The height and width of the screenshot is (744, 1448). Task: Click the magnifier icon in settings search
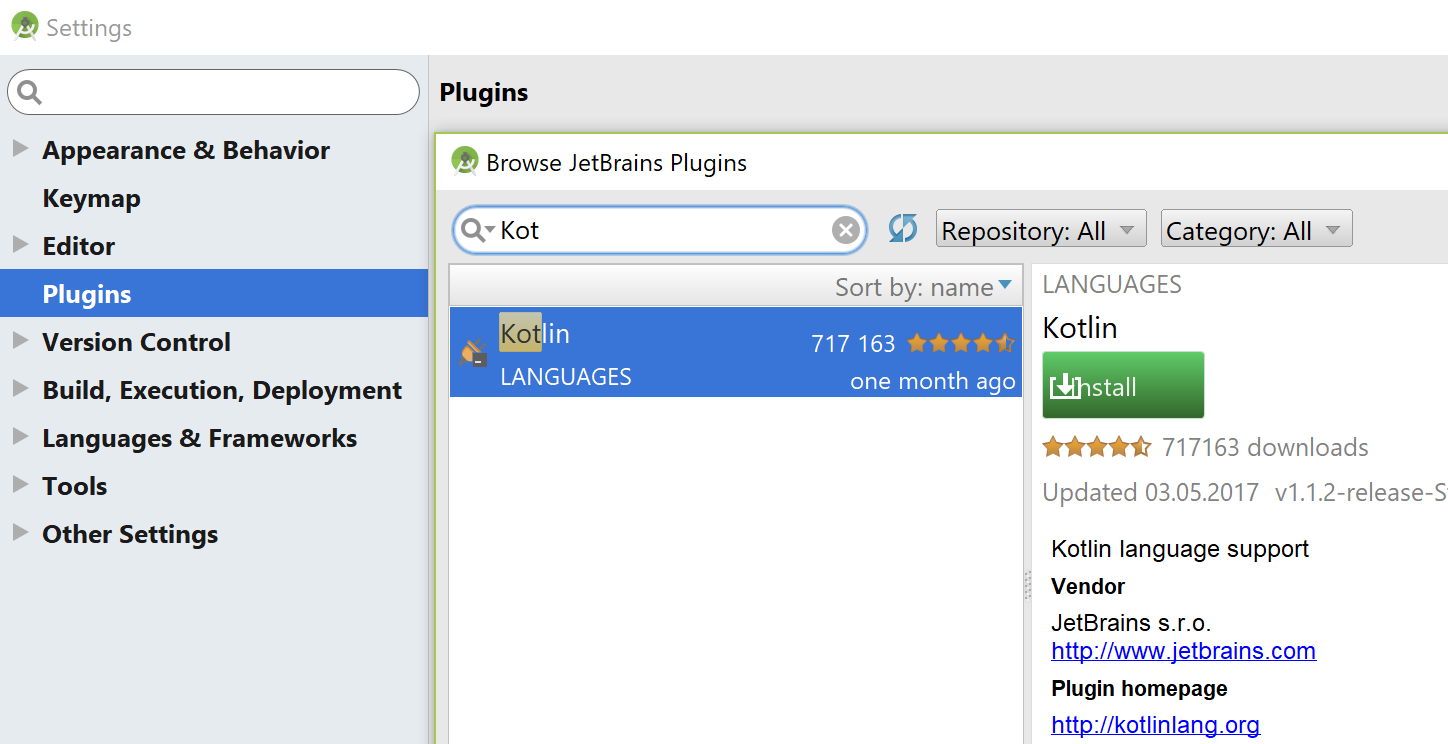tap(30, 93)
